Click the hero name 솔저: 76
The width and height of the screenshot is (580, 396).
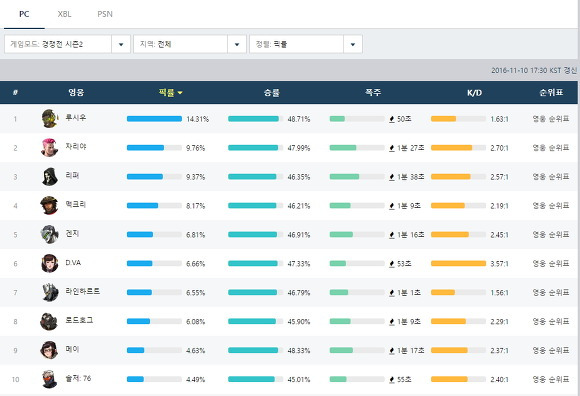coord(78,378)
